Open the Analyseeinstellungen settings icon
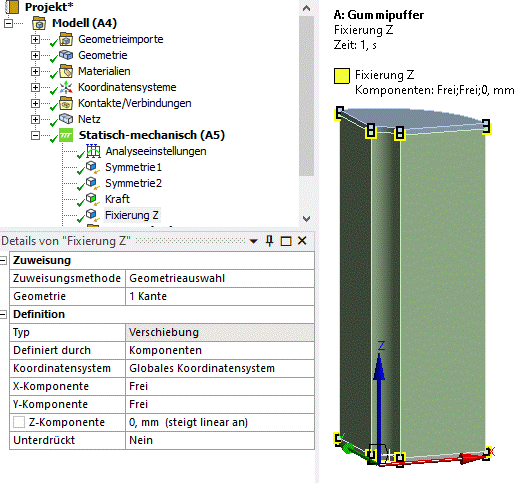Image resolution: width=526 pixels, height=483 pixels. pos(93,151)
